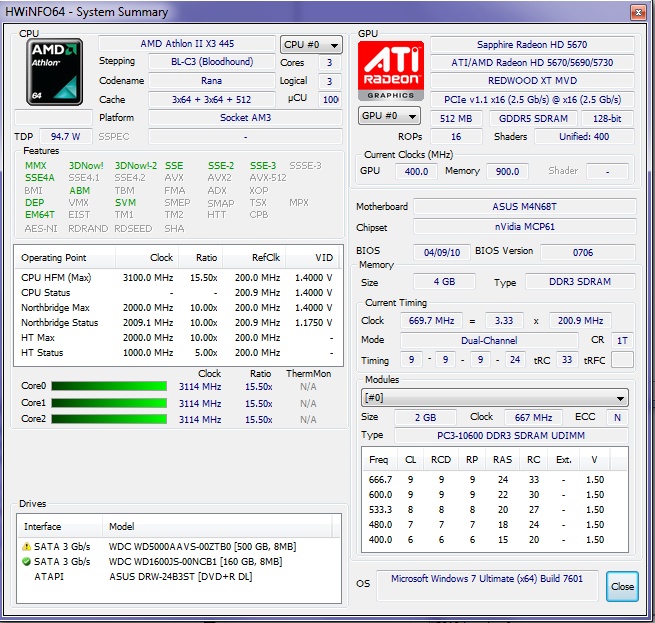
Task: Click the 667 MHz module clock field
Action: [x=533, y=417]
